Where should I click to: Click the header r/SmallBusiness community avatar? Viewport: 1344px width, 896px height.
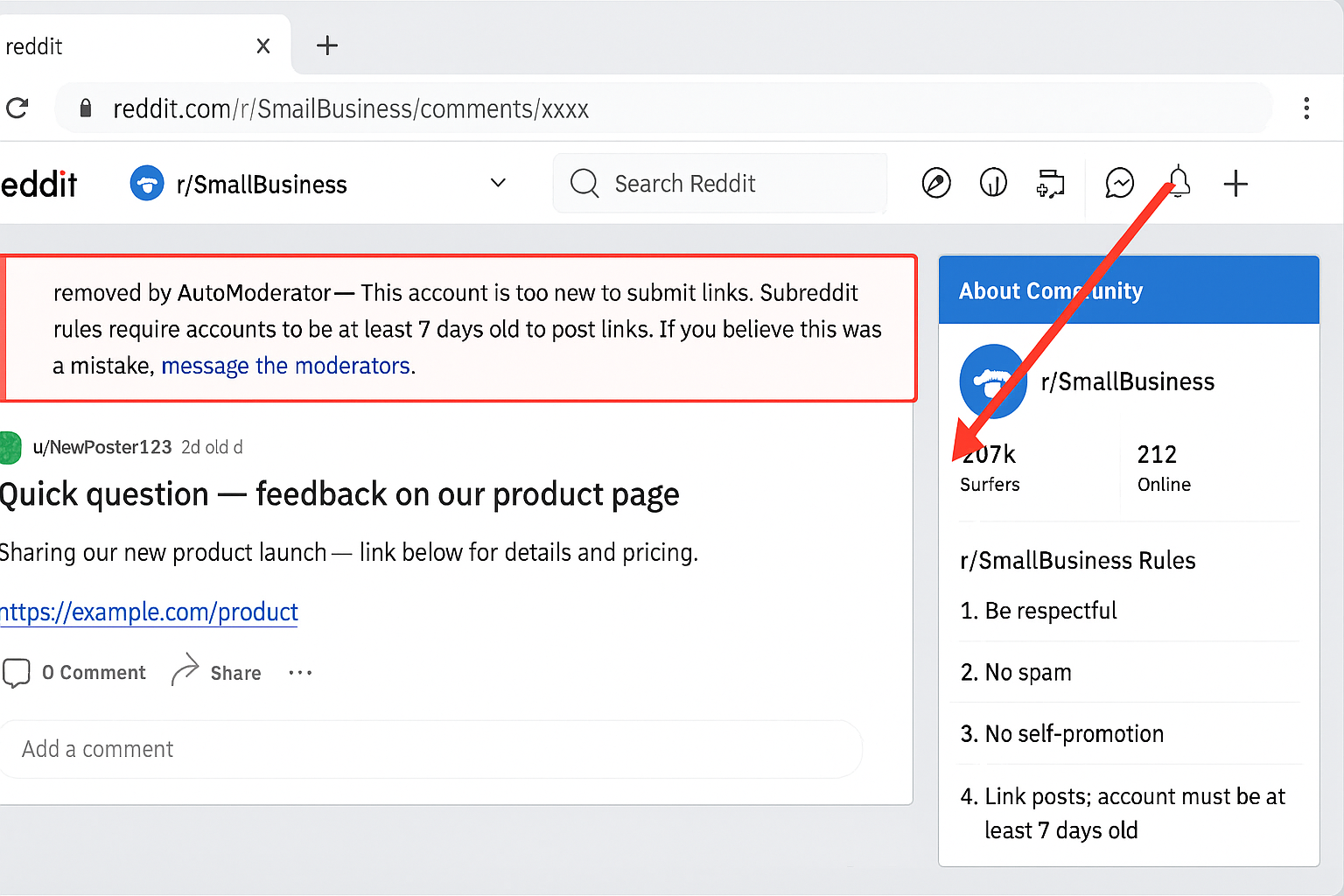click(x=147, y=184)
